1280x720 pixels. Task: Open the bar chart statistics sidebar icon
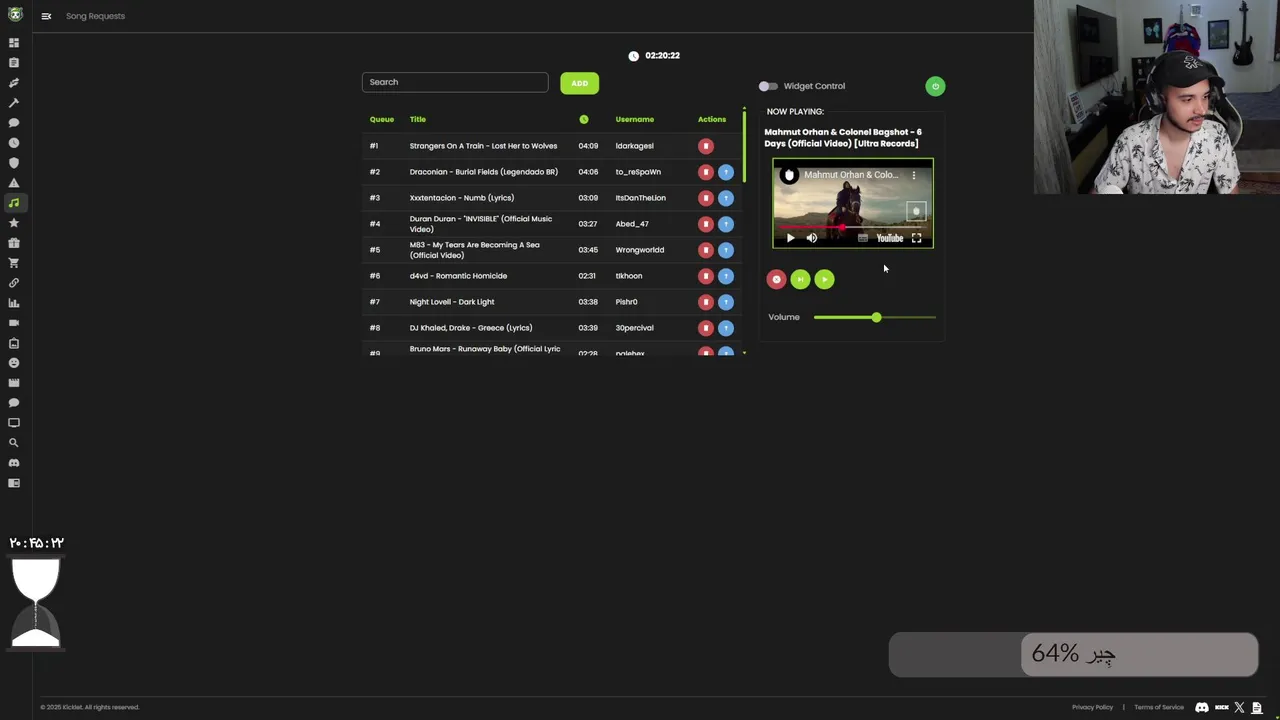tap(14, 303)
